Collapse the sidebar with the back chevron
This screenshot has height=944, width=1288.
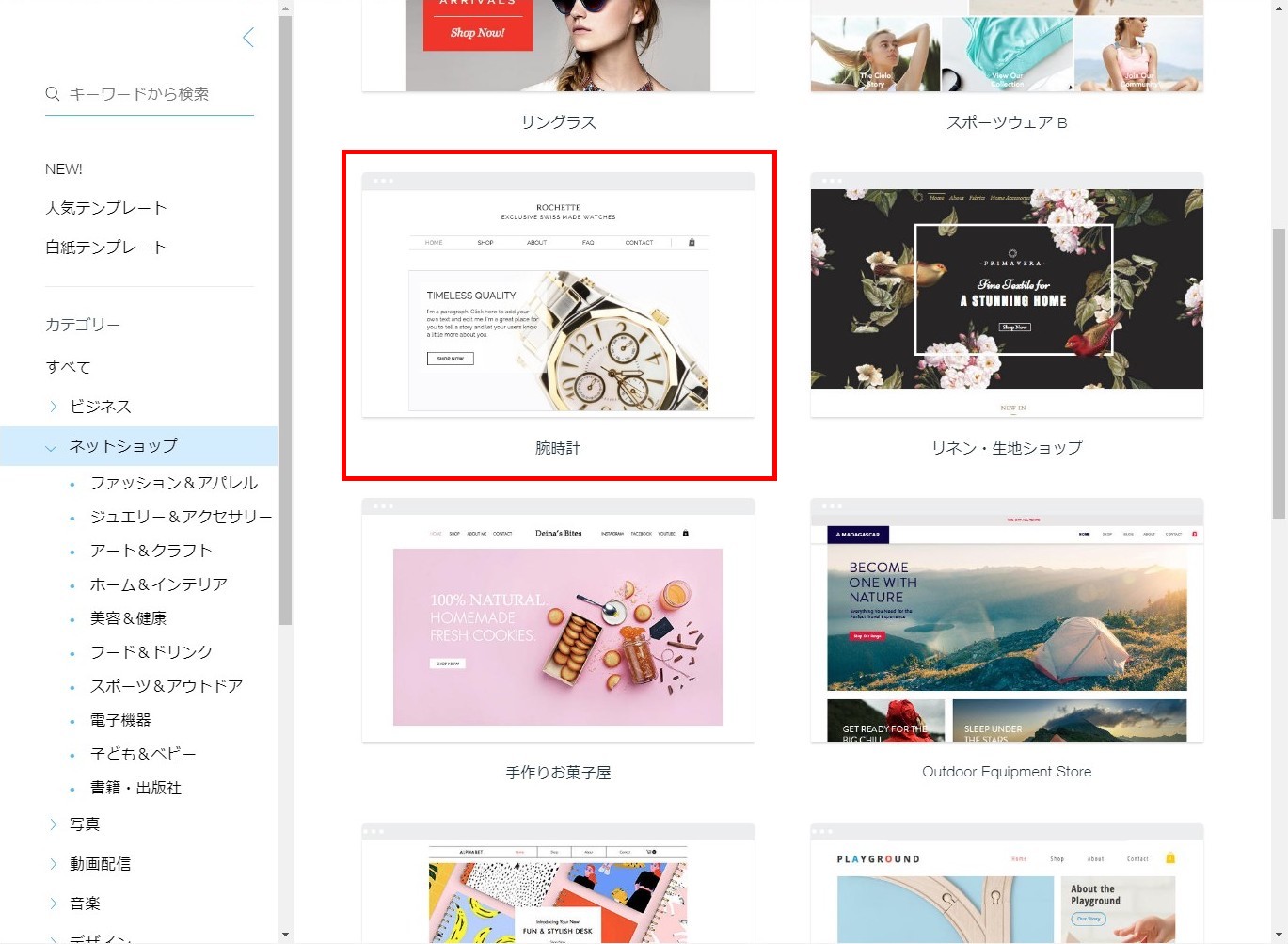click(x=248, y=38)
